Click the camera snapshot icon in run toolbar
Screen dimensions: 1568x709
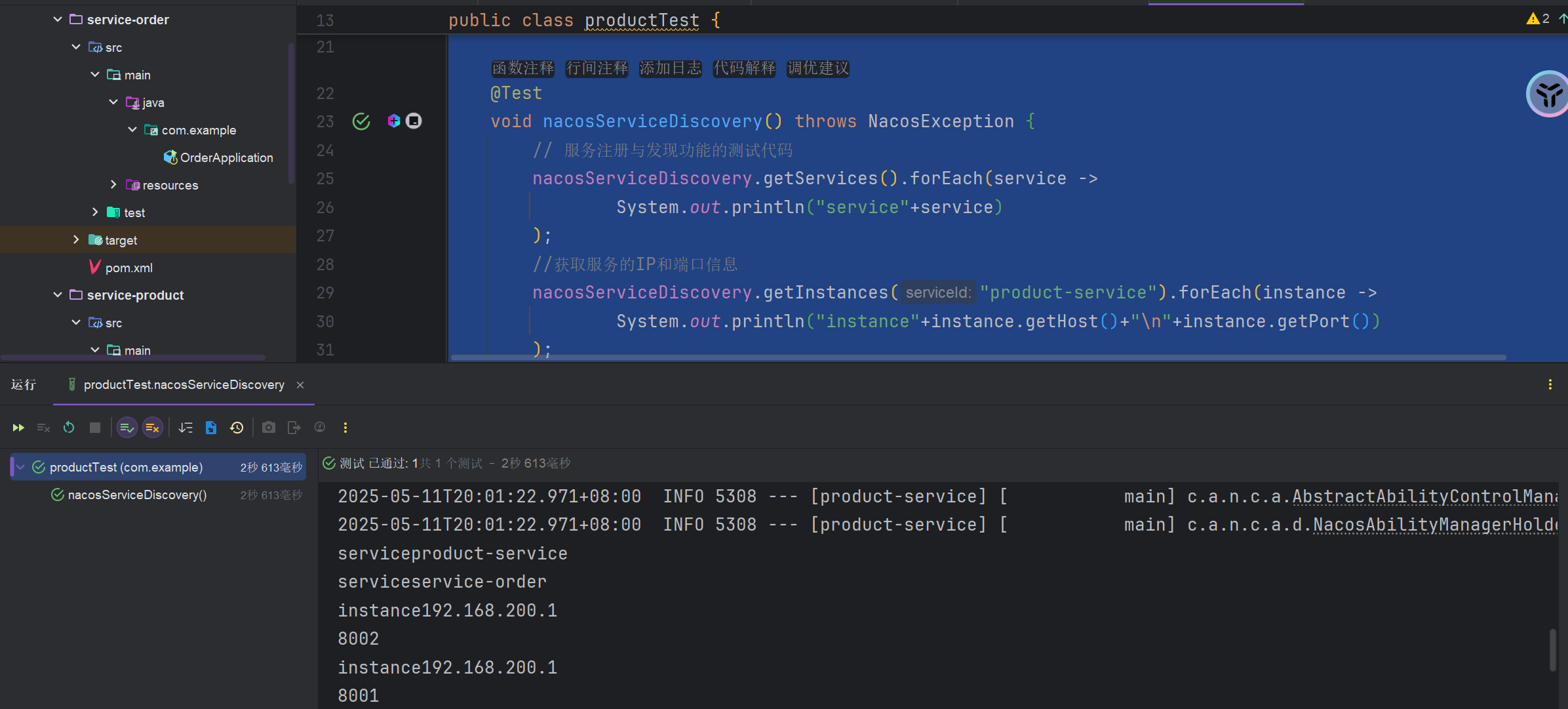click(268, 428)
